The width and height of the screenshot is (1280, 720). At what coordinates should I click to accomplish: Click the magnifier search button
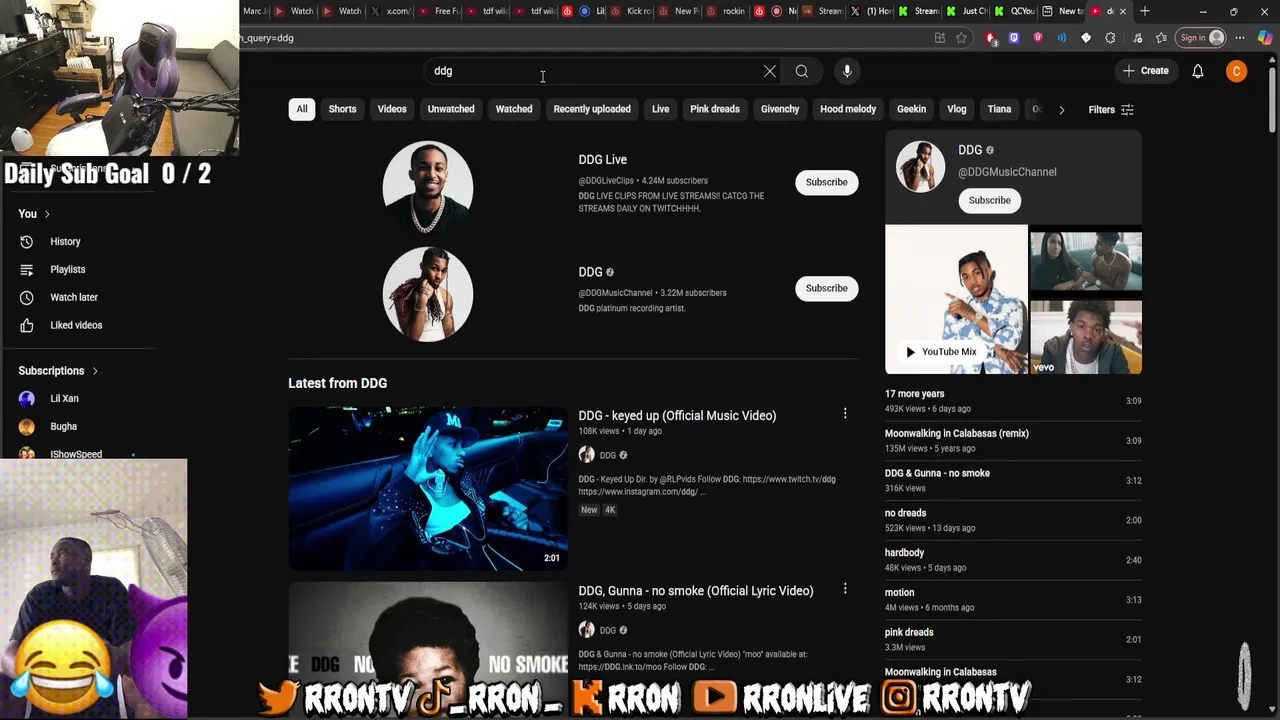[802, 71]
